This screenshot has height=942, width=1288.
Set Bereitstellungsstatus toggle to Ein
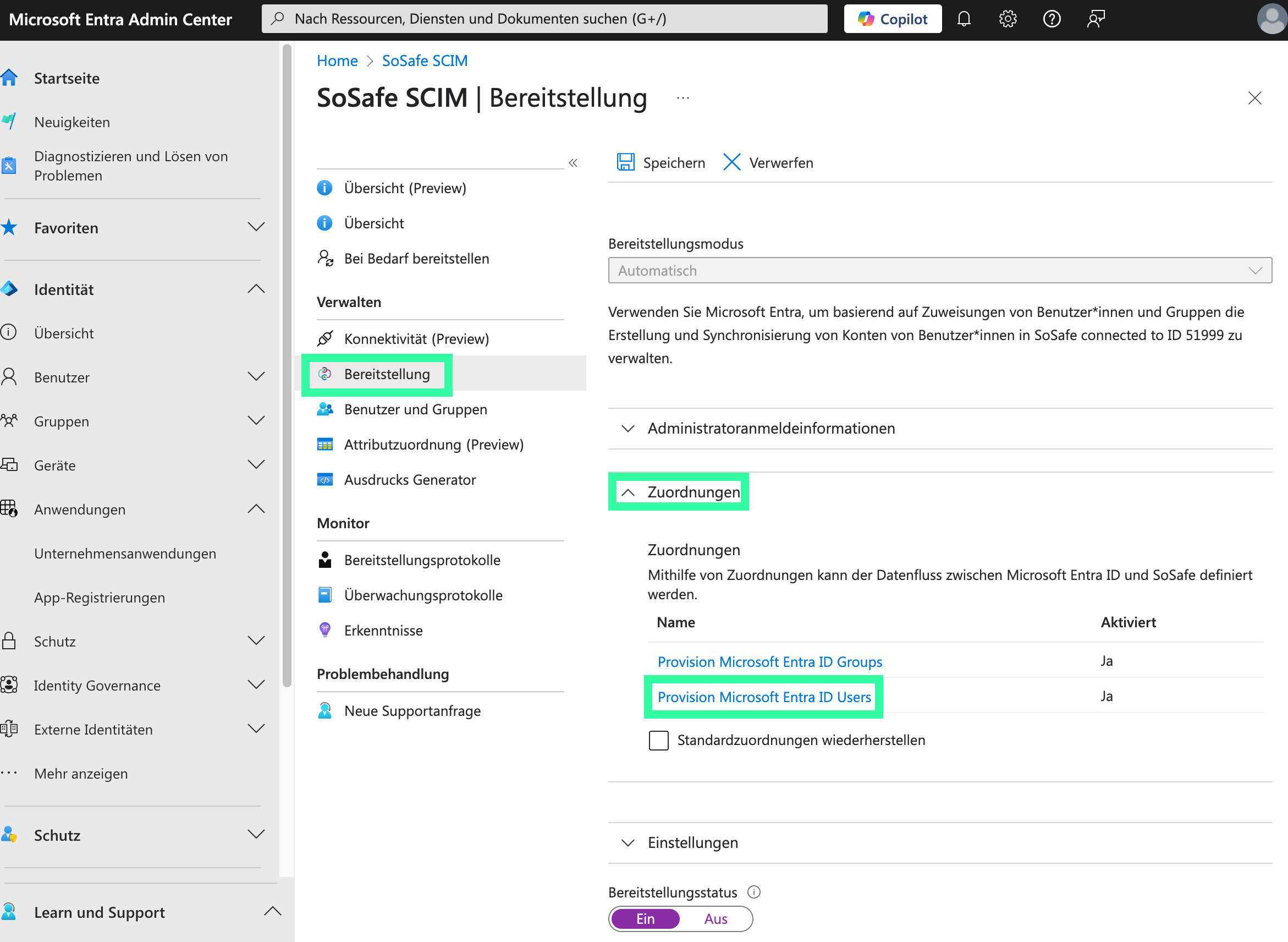645,919
